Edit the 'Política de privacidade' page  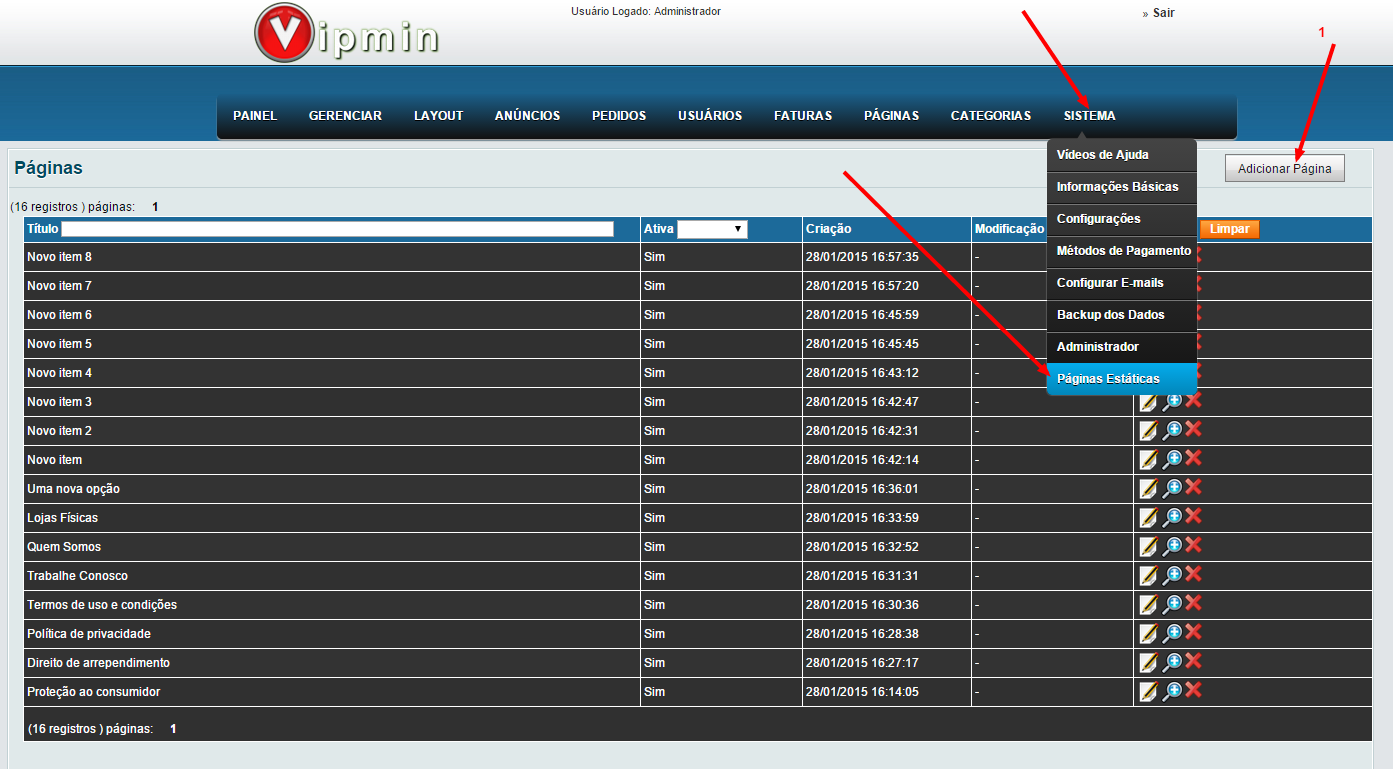pyautogui.click(x=1148, y=634)
